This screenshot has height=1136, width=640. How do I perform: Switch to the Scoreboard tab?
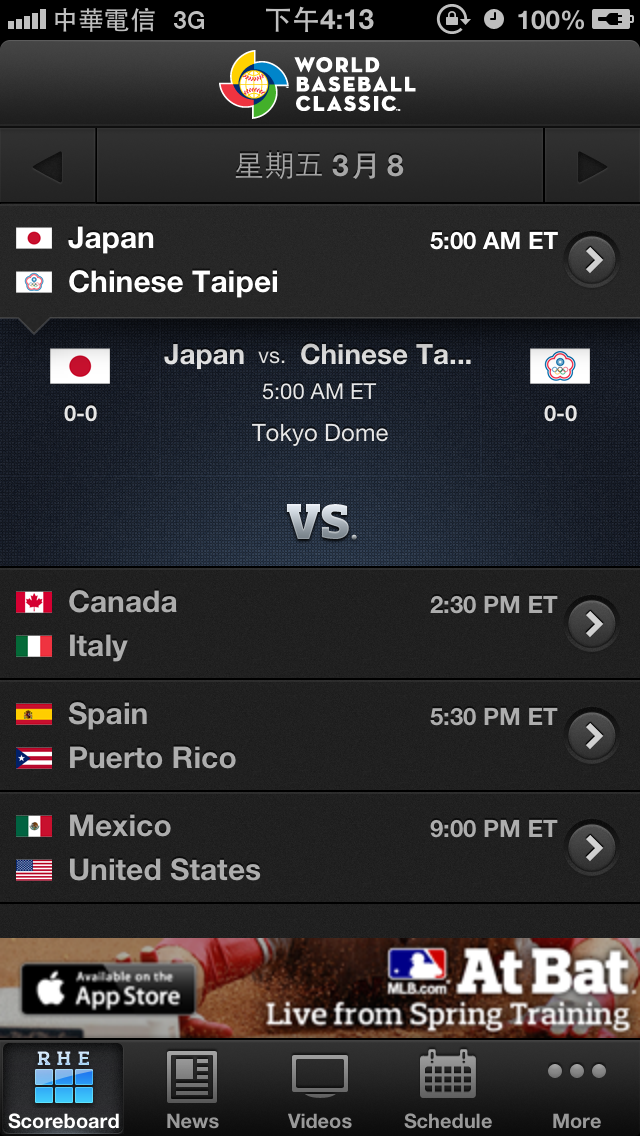tap(63, 1089)
